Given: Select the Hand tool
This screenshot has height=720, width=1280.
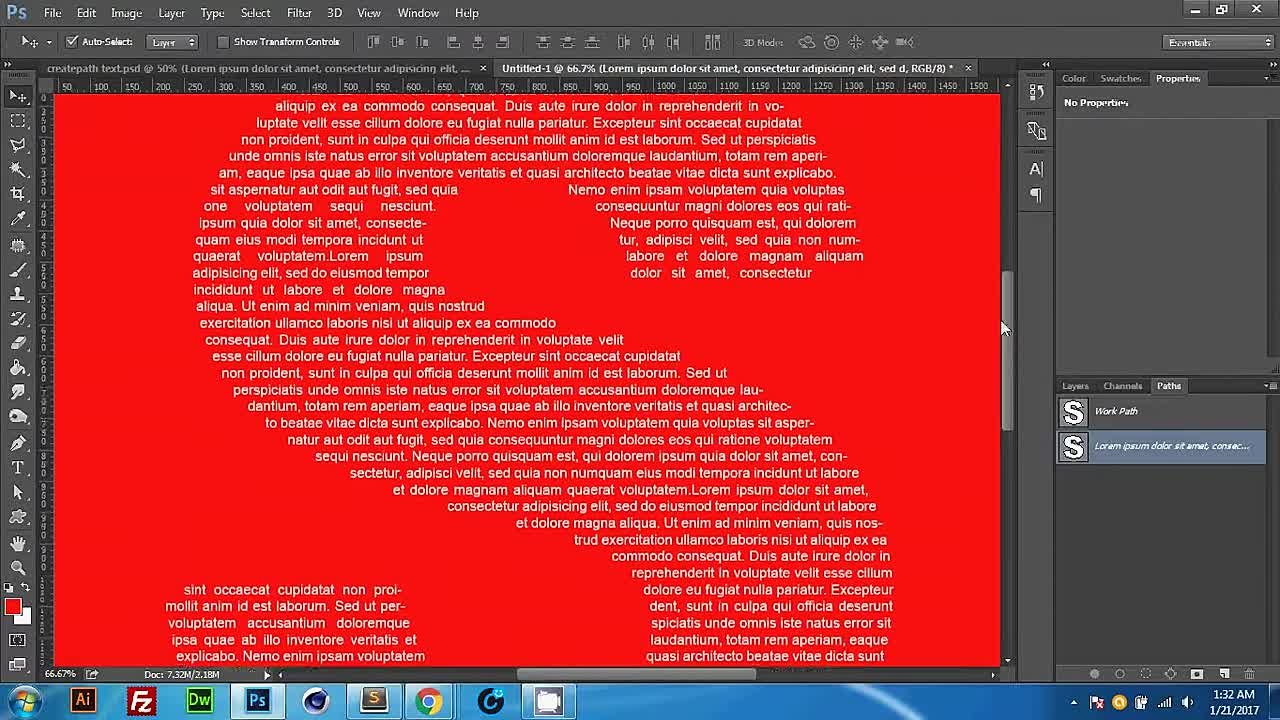Looking at the screenshot, I should pyautogui.click(x=18, y=543).
